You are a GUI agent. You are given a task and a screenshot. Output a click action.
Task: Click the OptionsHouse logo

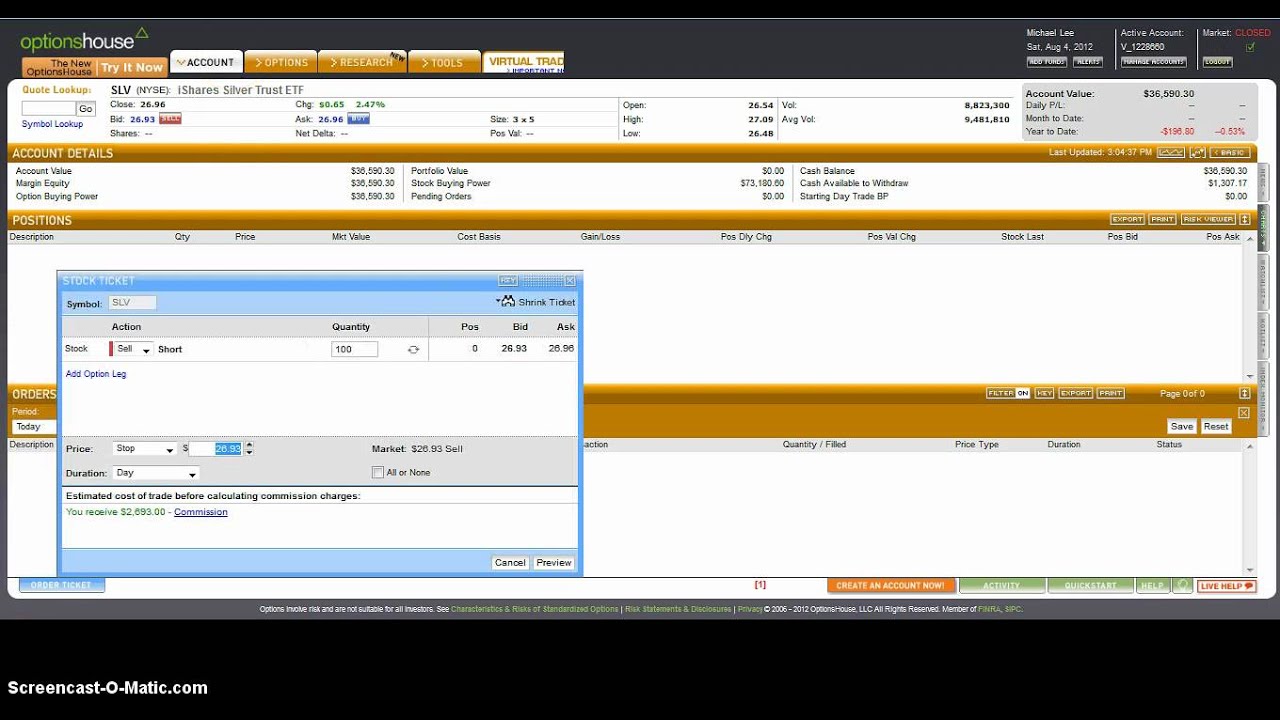click(84, 42)
